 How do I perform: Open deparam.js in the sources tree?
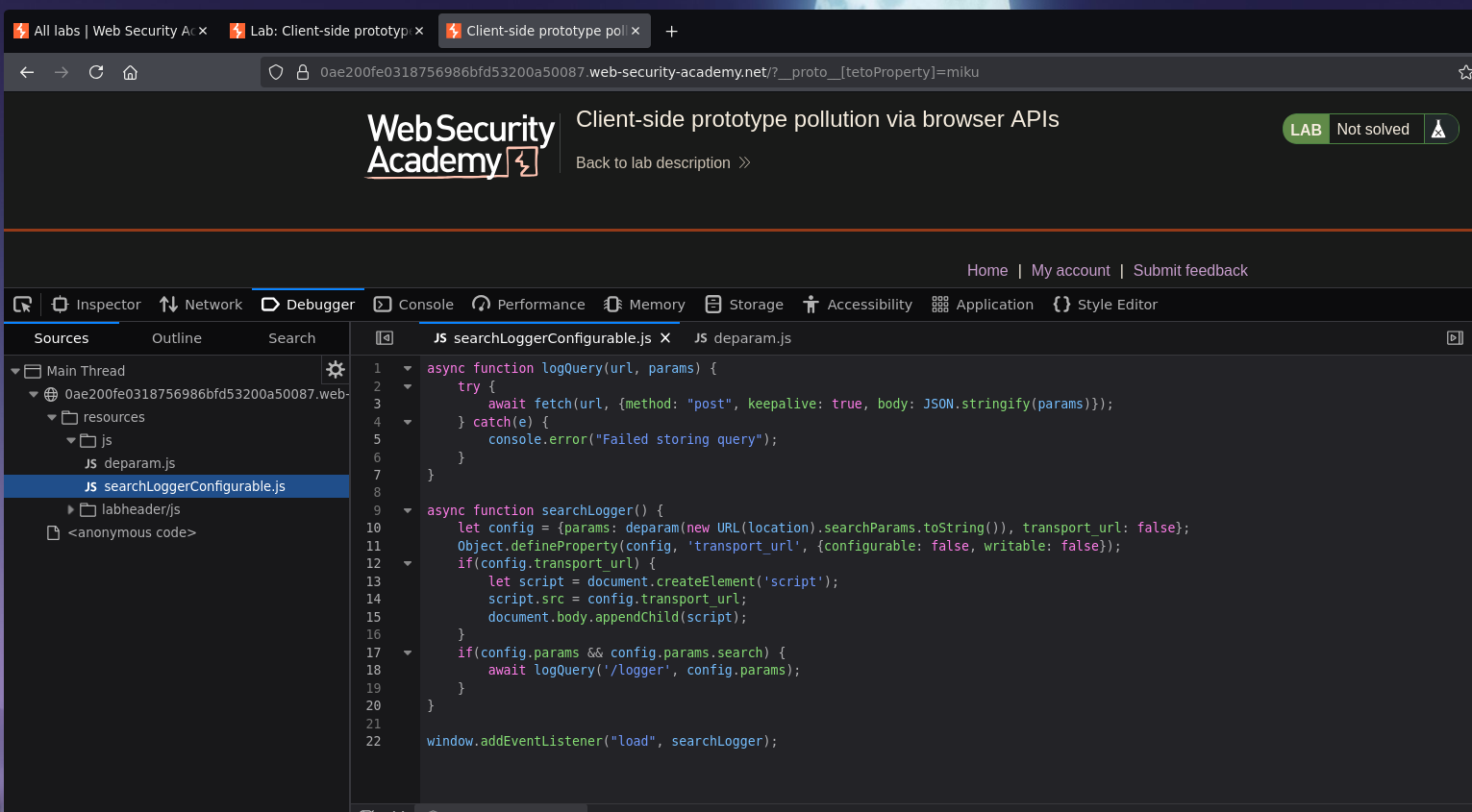click(x=139, y=463)
